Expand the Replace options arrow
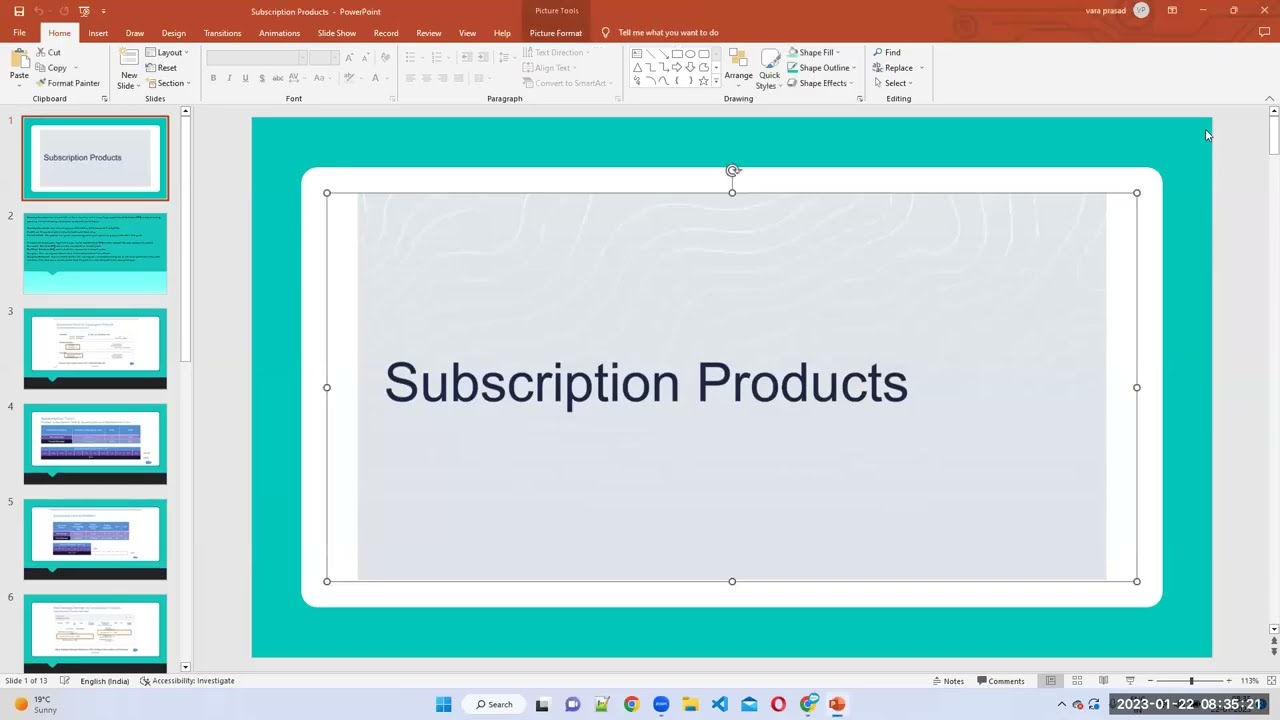 pyautogui.click(x=921, y=68)
